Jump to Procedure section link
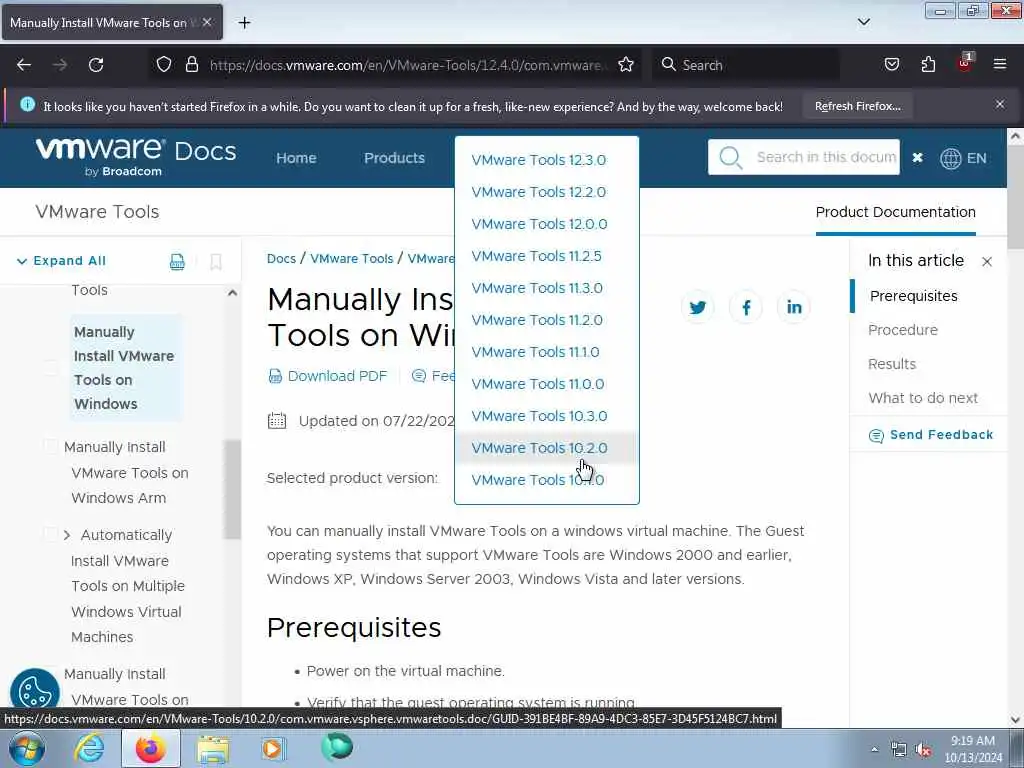1024x768 pixels. click(x=903, y=330)
